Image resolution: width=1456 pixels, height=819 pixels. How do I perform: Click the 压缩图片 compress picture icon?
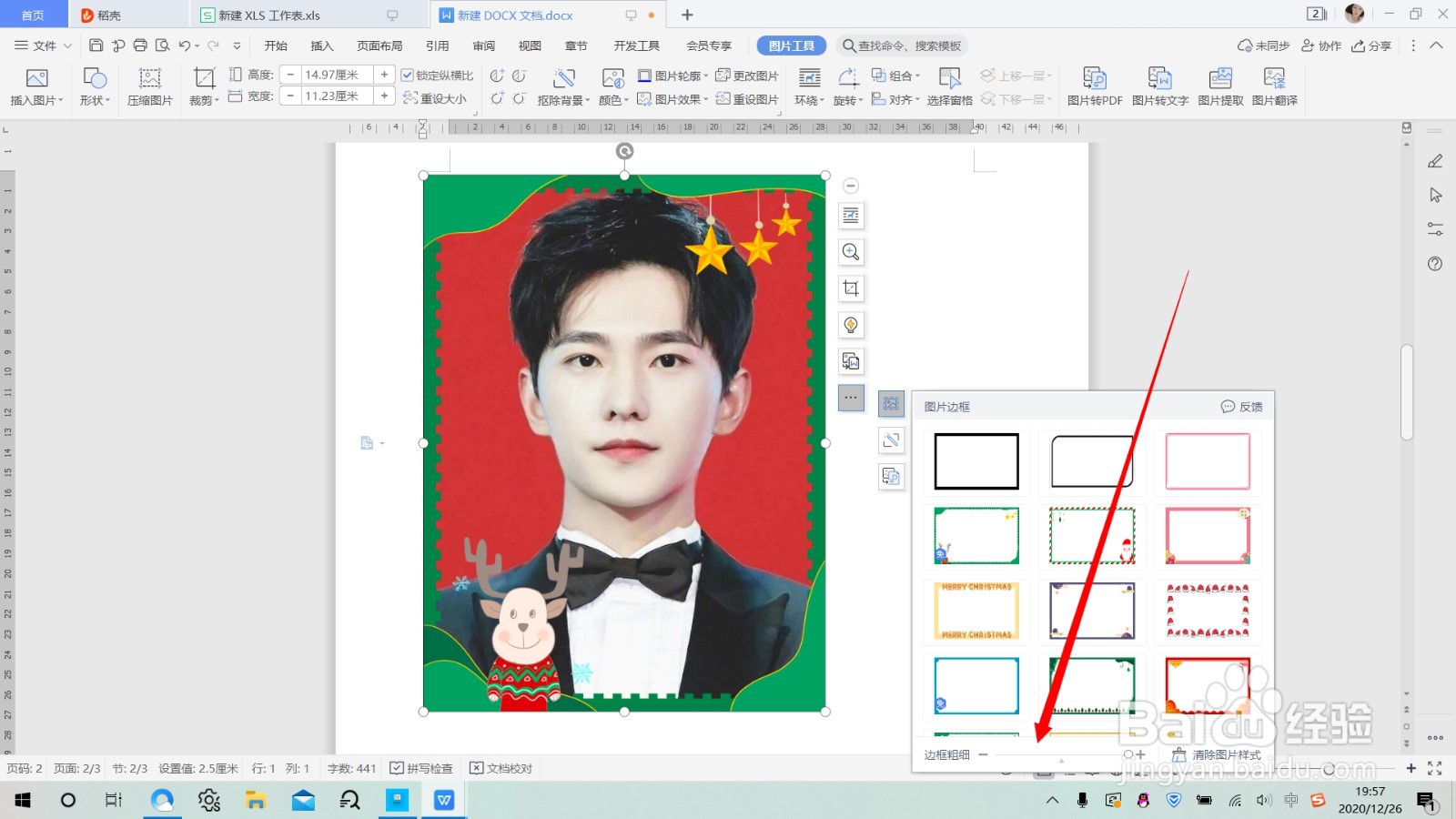pos(150,87)
